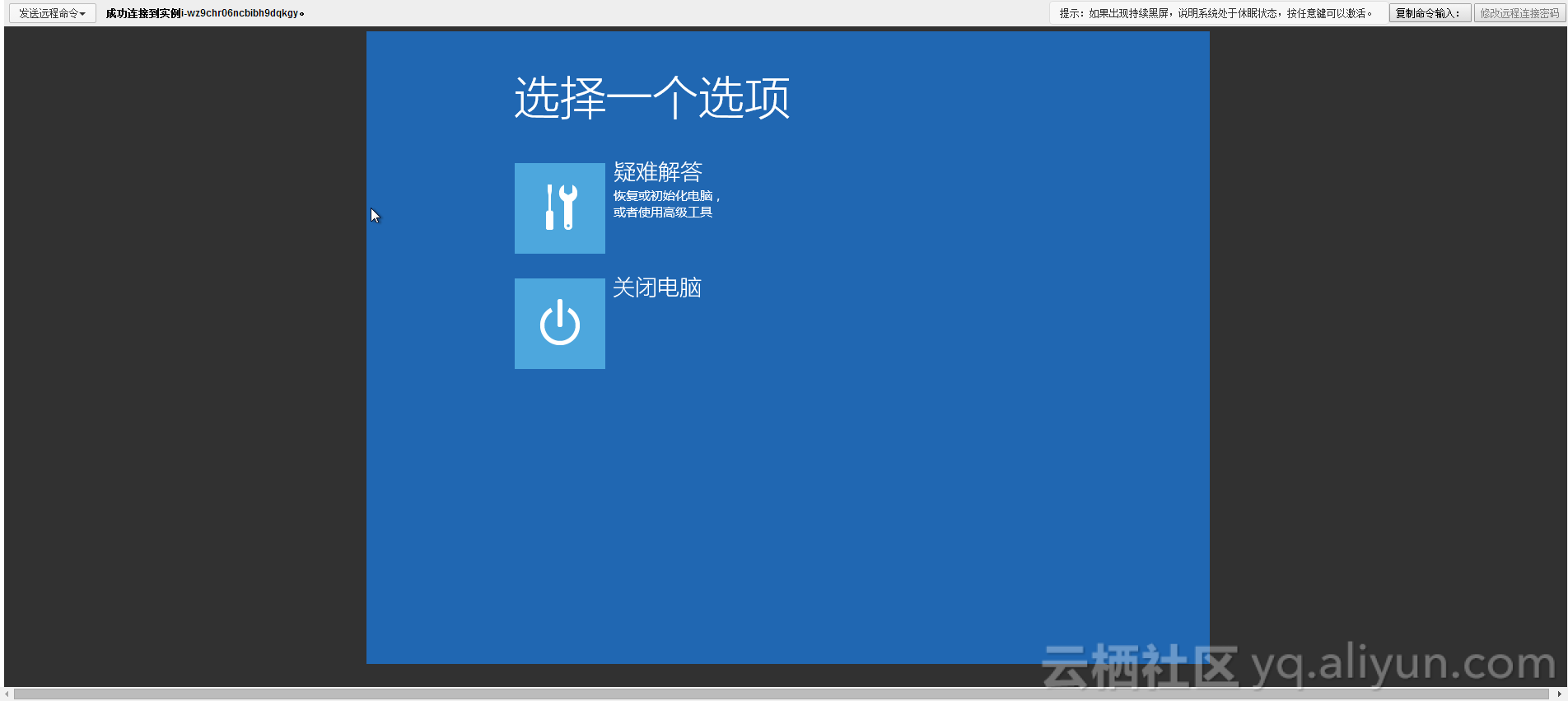Screen dimensions: 1568x701
Task: Click the 恢复或初始化电脑 description line
Action: click(x=667, y=196)
